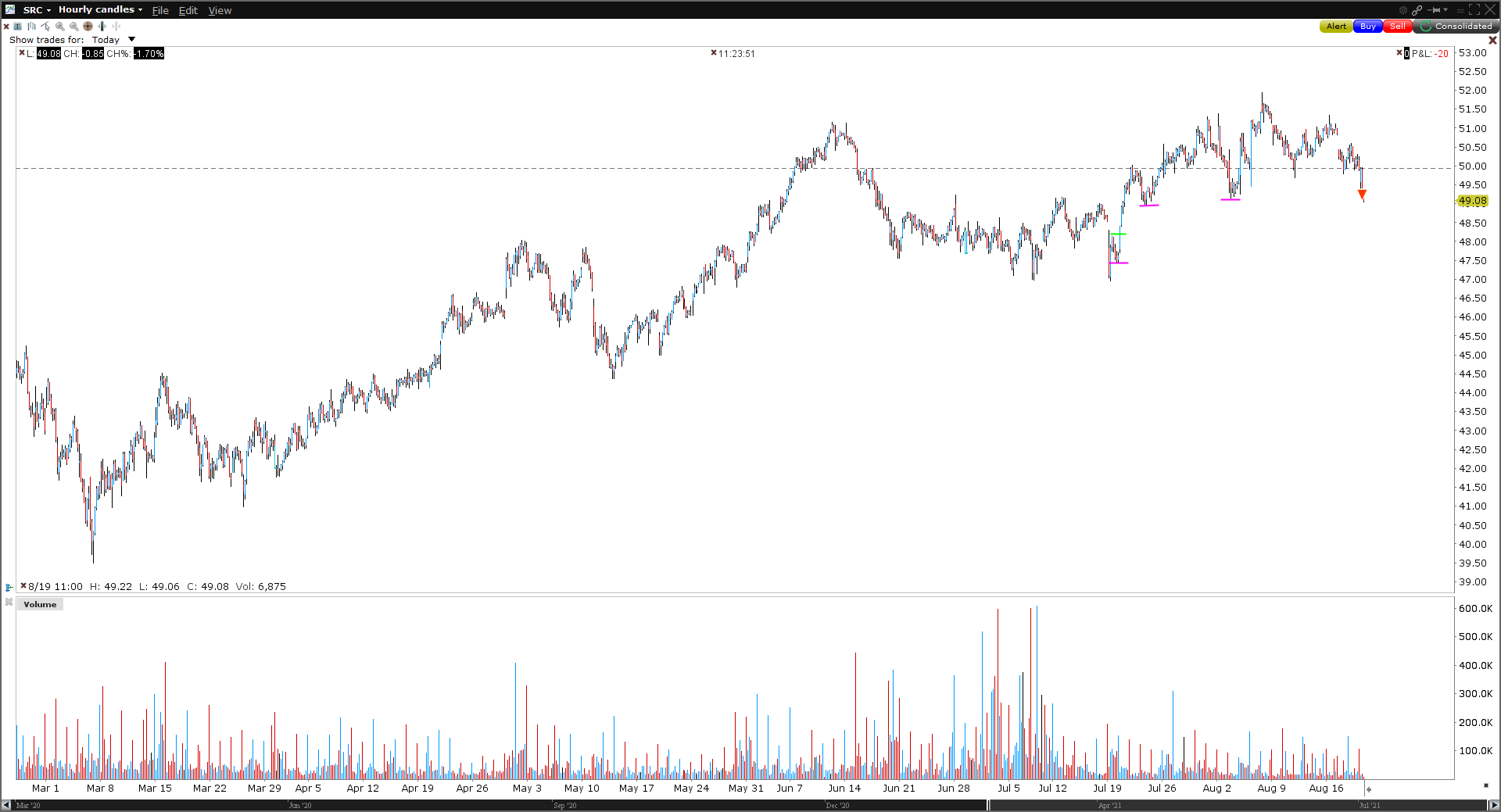Screen dimensions: 1501x812
Task: Click the change value -0.85
Action: click(93, 54)
